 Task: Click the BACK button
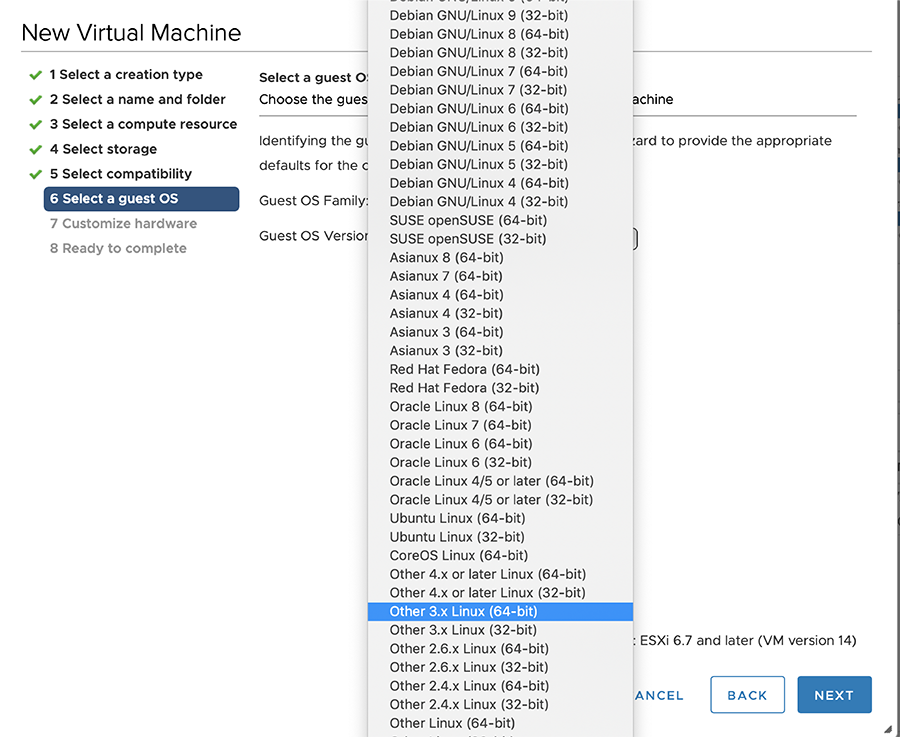click(747, 695)
